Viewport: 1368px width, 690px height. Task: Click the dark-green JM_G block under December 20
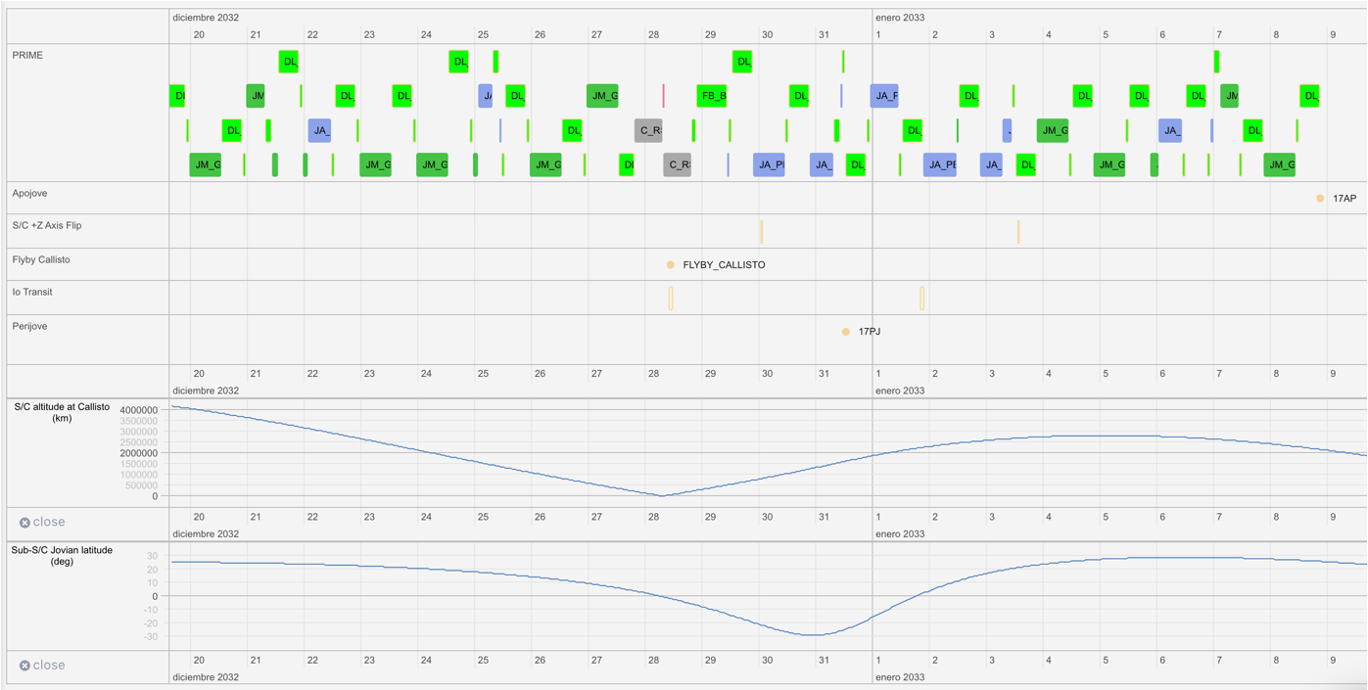204,165
